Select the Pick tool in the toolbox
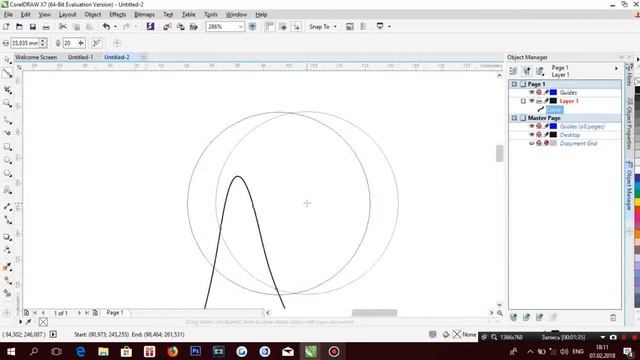 tap(7, 60)
